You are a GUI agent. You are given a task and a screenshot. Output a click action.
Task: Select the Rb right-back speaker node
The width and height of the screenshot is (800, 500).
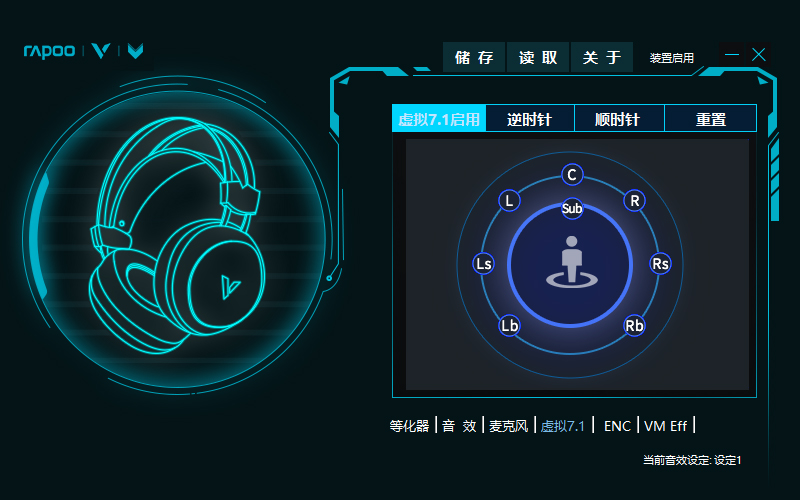(x=634, y=326)
